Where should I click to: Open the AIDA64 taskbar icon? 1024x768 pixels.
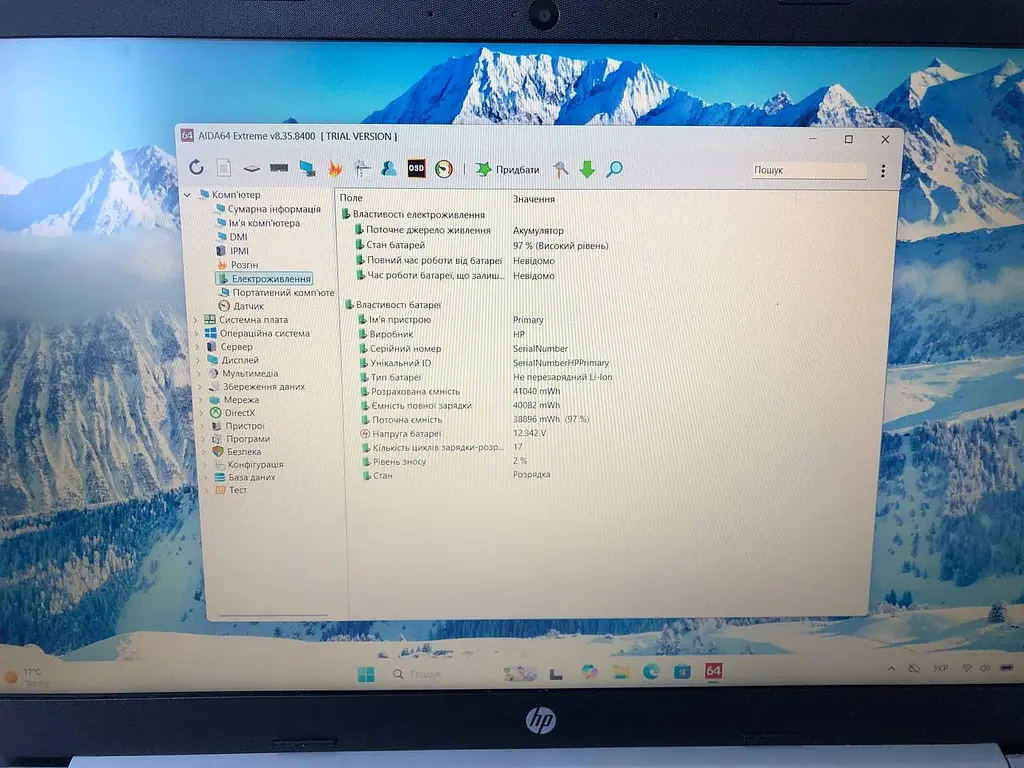point(713,671)
